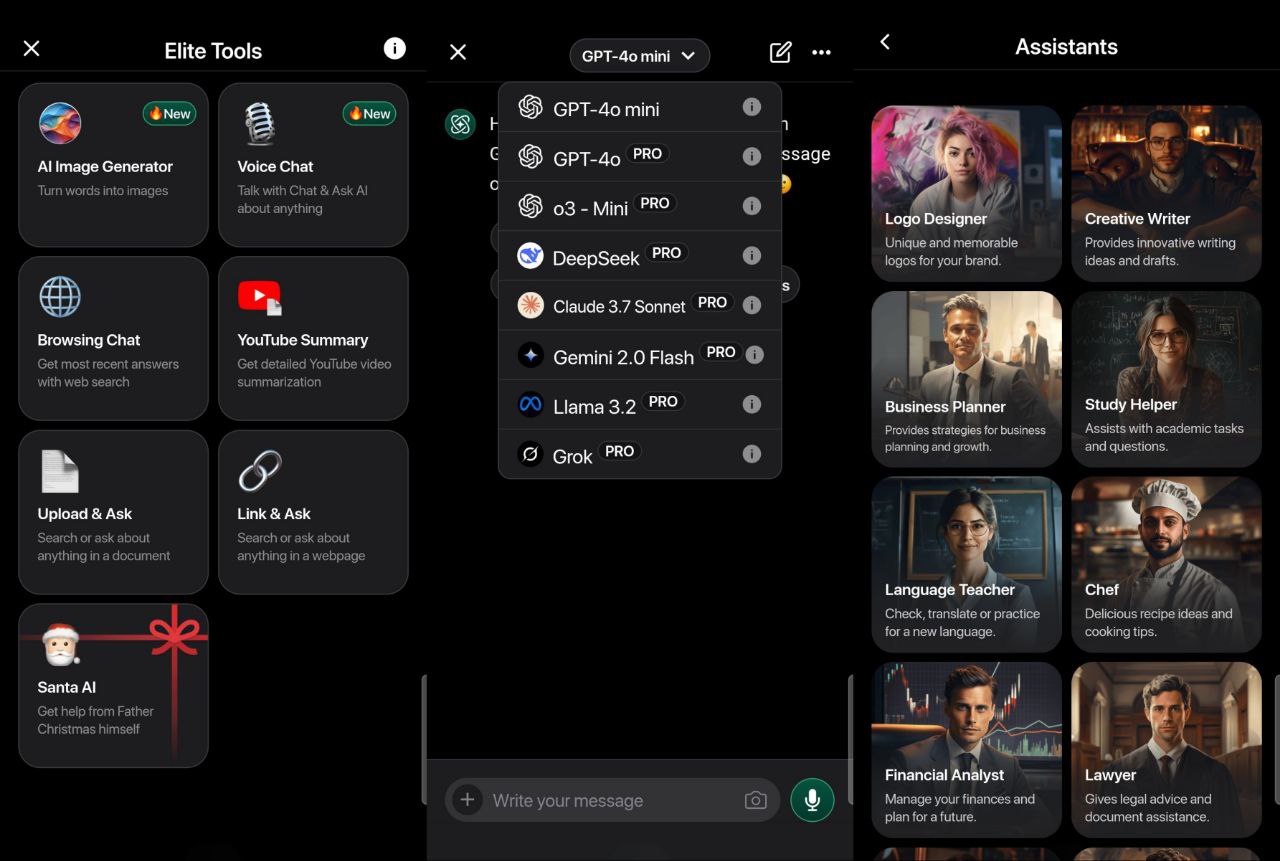1280x861 pixels.
Task: Open the Language Teacher assistant
Action: 966,564
